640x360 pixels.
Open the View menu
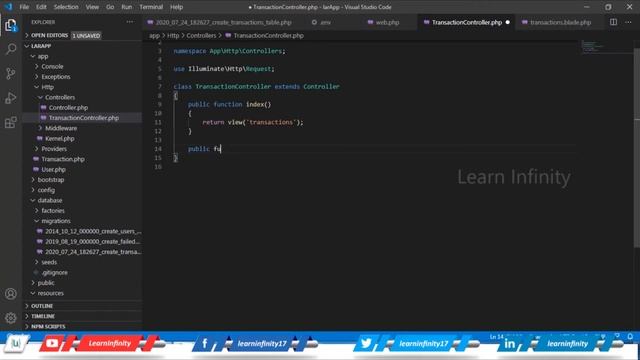pyautogui.click(x=92, y=7)
